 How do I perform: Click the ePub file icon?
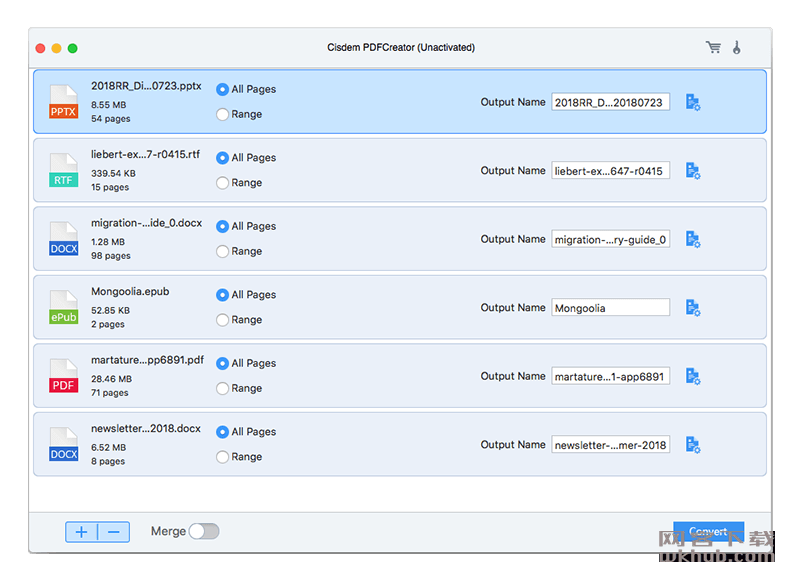63,308
